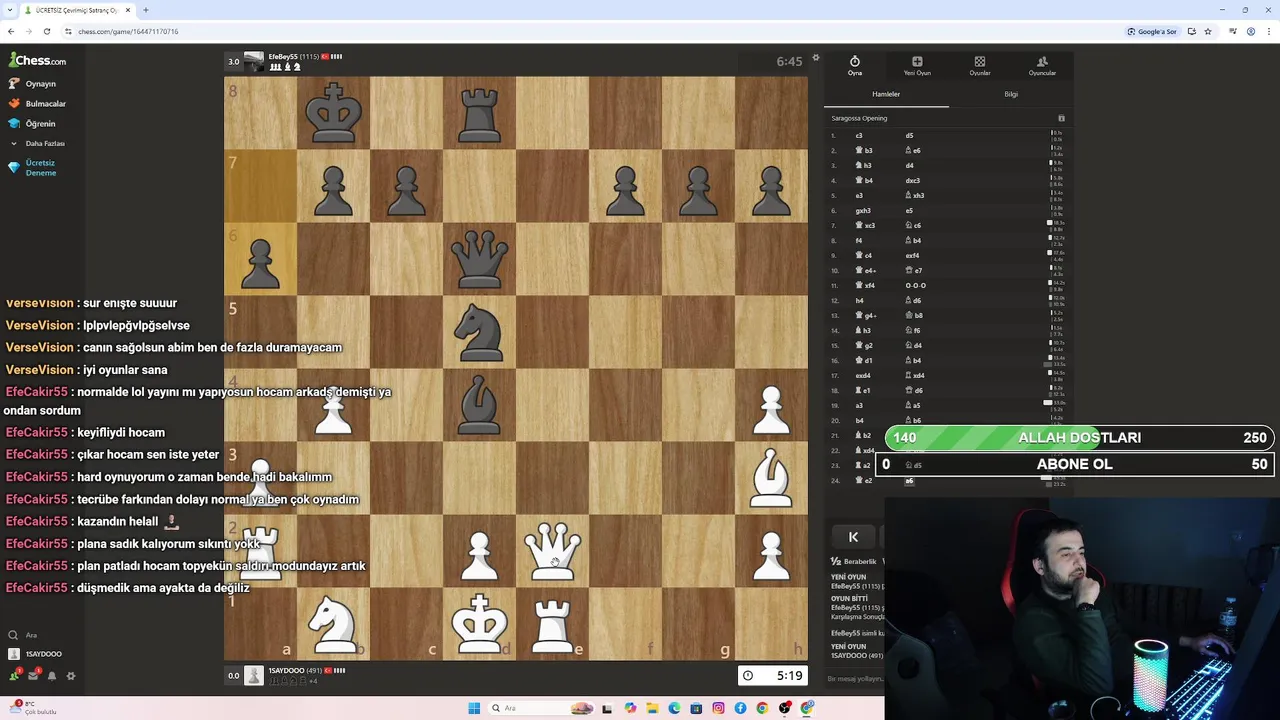The height and width of the screenshot is (720, 1280).
Task: Click the address bar URL
Action: (128, 31)
